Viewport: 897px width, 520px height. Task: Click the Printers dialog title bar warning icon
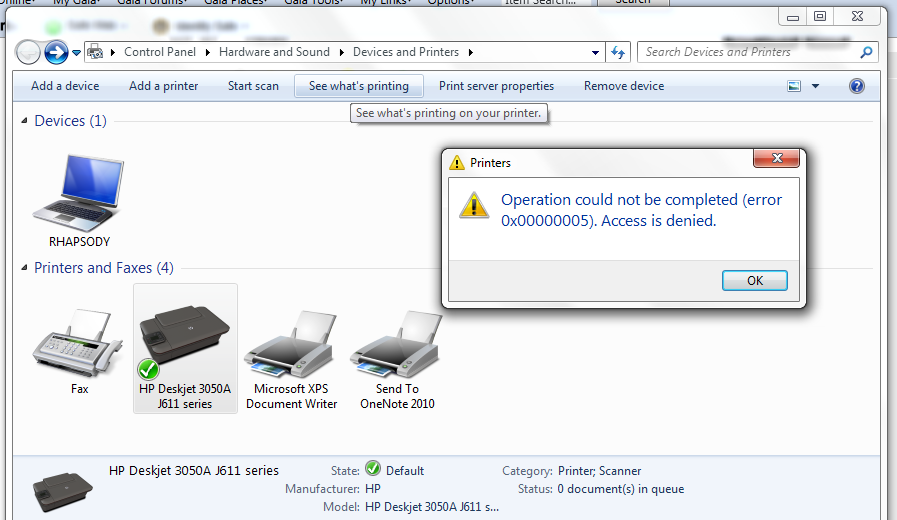(x=457, y=162)
